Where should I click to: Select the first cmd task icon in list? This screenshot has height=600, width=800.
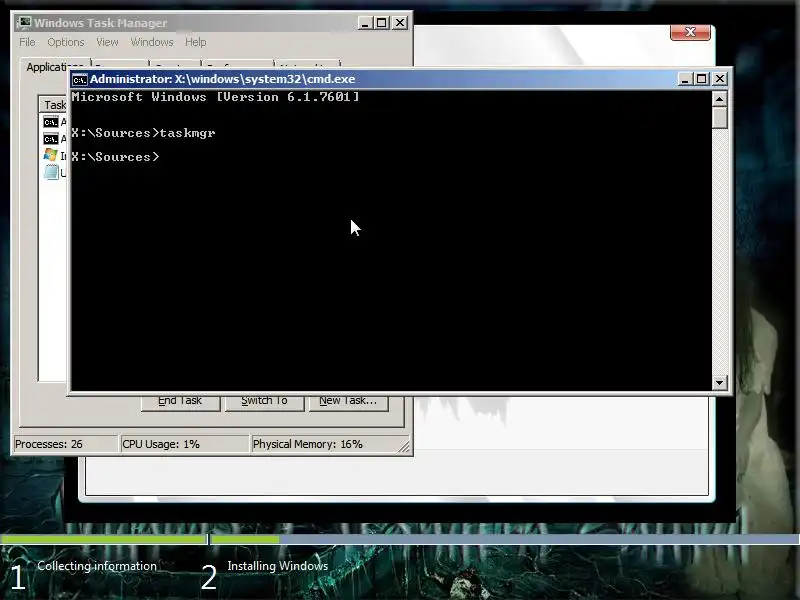click(x=51, y=122)
